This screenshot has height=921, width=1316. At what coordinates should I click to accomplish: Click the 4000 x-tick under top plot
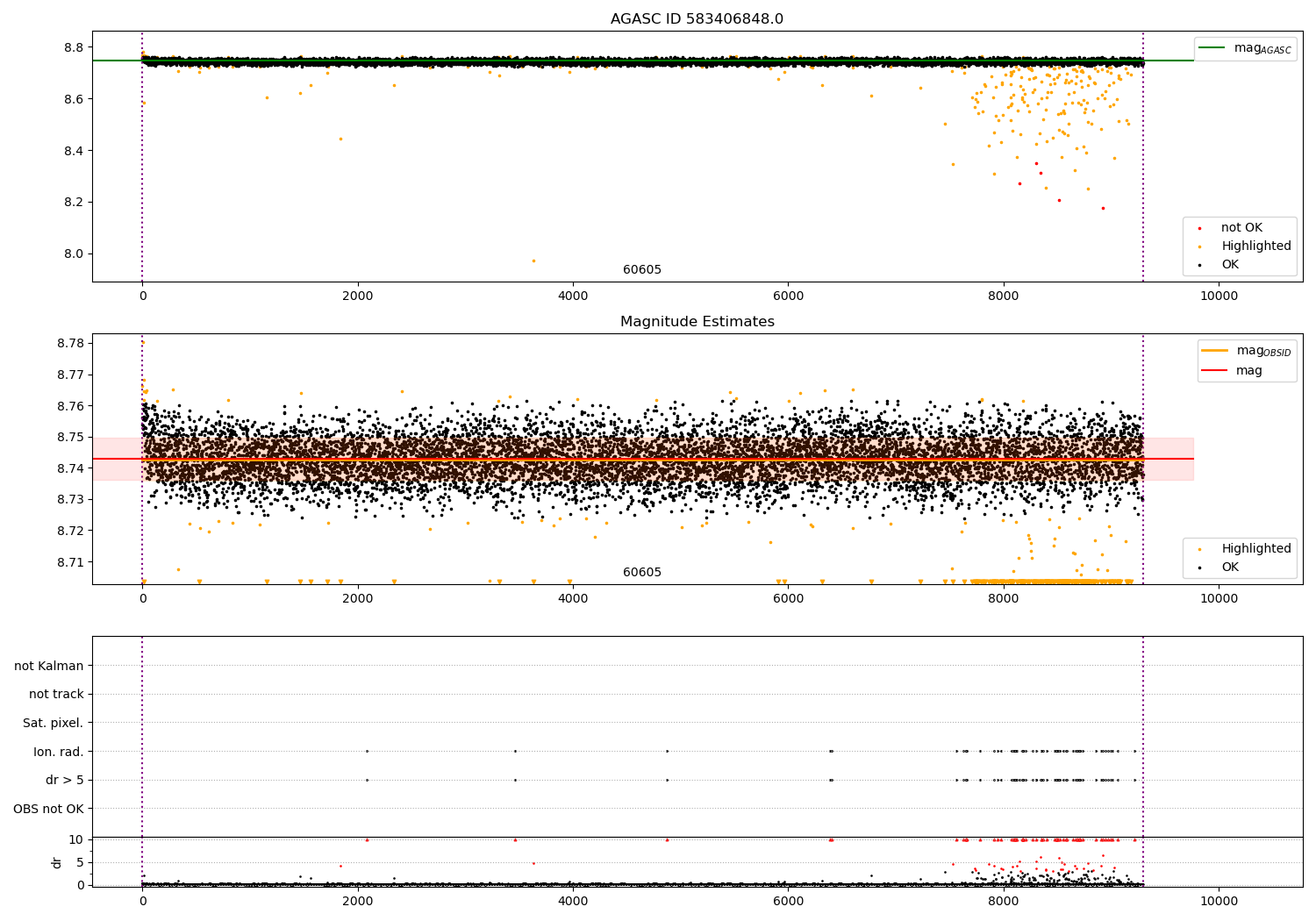pyautogui.click(x=573, y=296)
